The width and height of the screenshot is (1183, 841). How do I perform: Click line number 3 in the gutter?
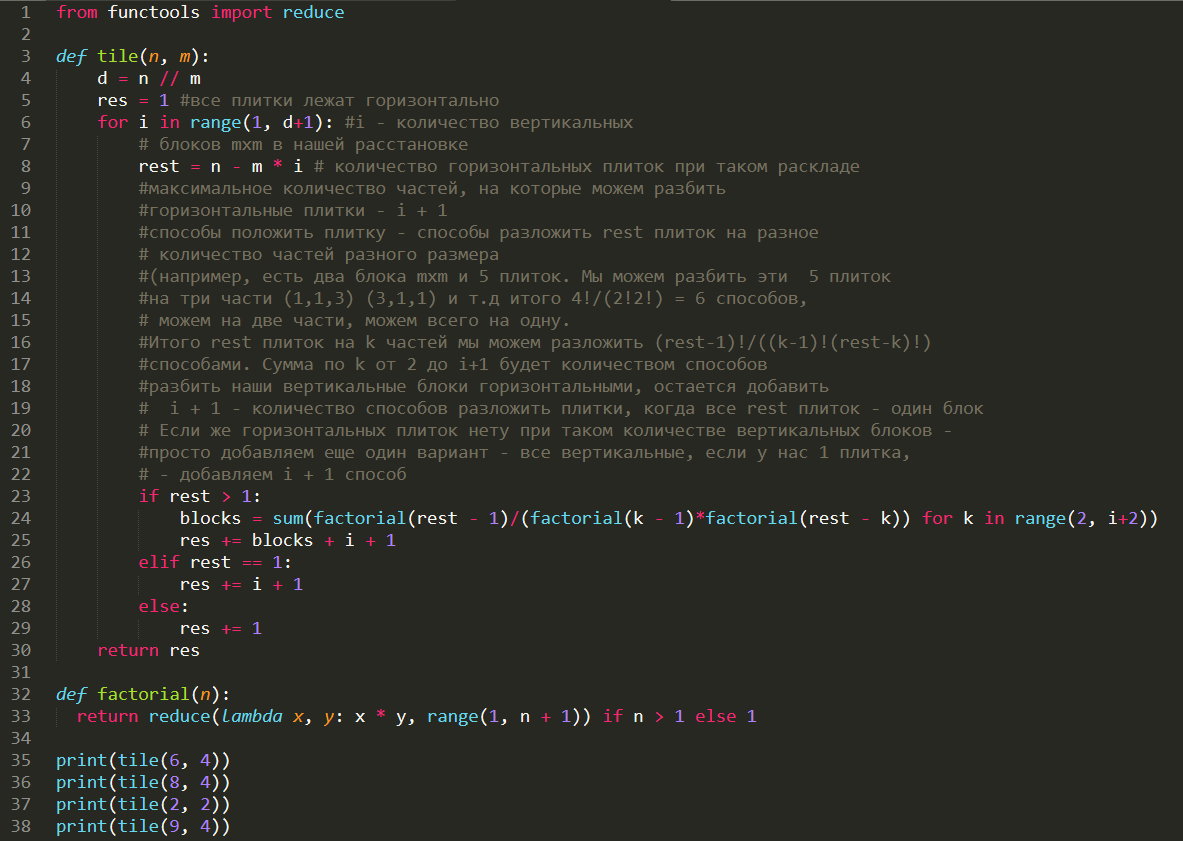pos(26,57)
